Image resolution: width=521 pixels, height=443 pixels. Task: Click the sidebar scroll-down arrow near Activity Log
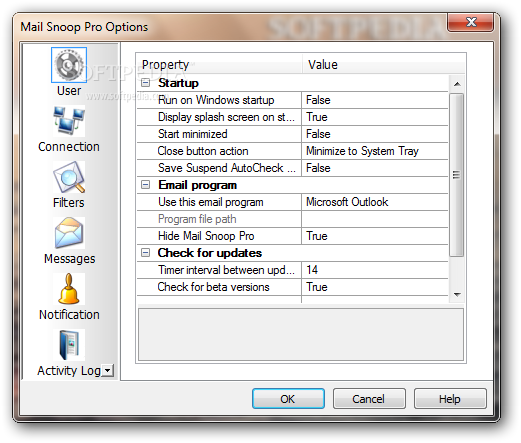click(108, 370)
